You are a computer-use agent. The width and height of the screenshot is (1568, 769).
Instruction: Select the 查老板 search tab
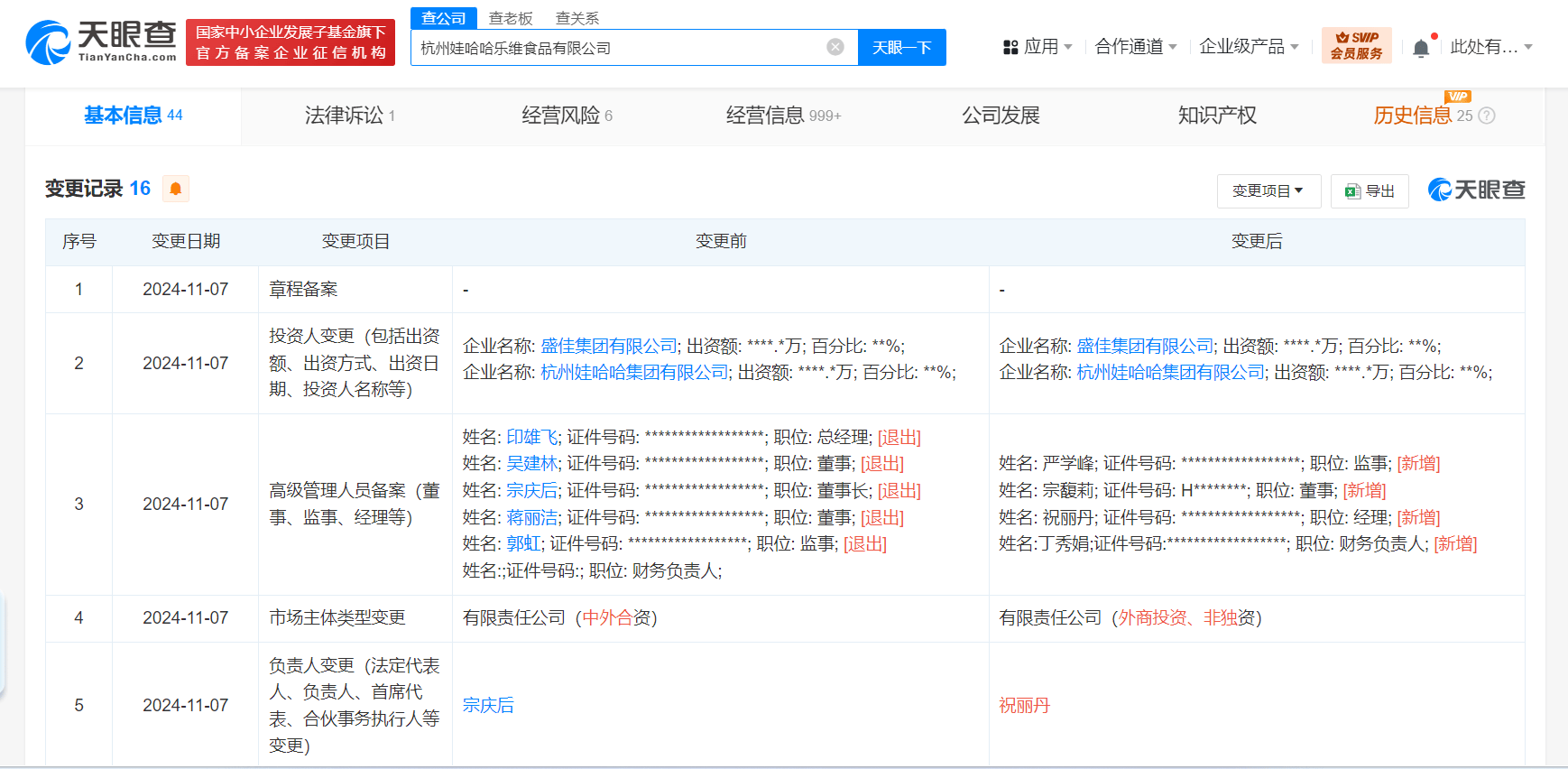point(511,18)
